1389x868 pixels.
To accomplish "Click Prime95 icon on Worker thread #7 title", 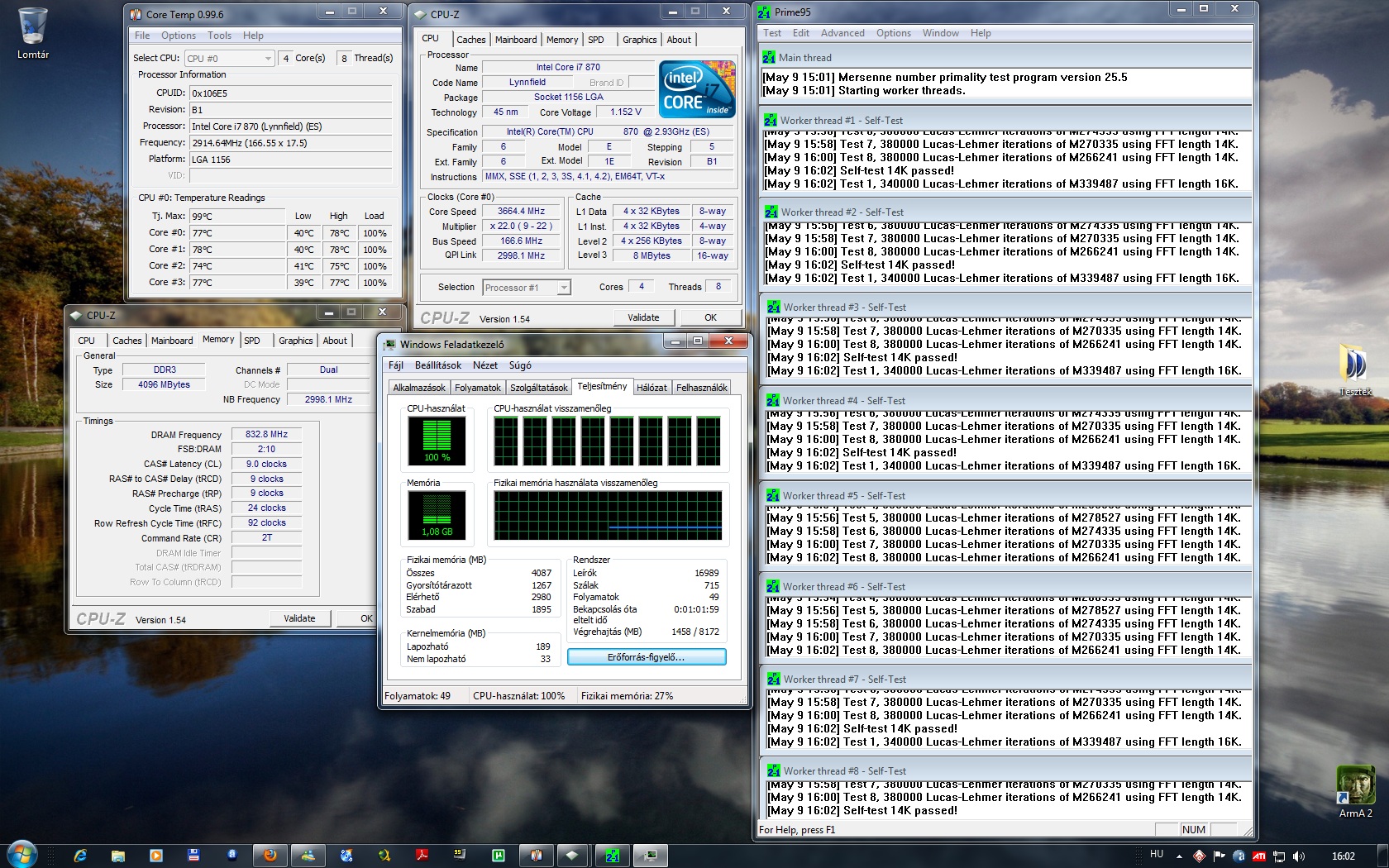I will coord(774,679).
